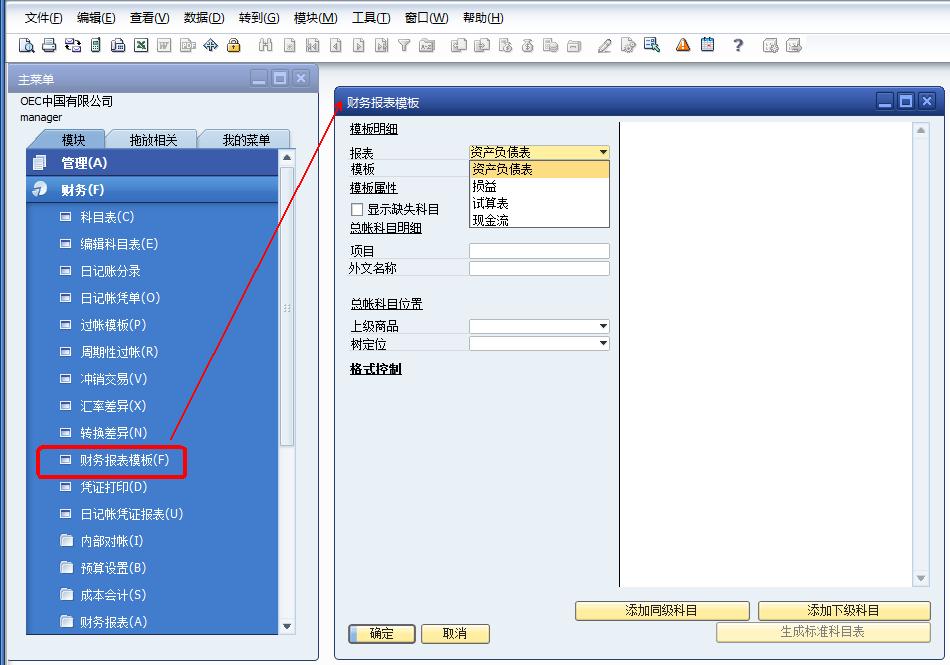This screenshot has height=665, width=950.
Task: Click the 添加同级科目 button
Action: [x=661, y=610]
